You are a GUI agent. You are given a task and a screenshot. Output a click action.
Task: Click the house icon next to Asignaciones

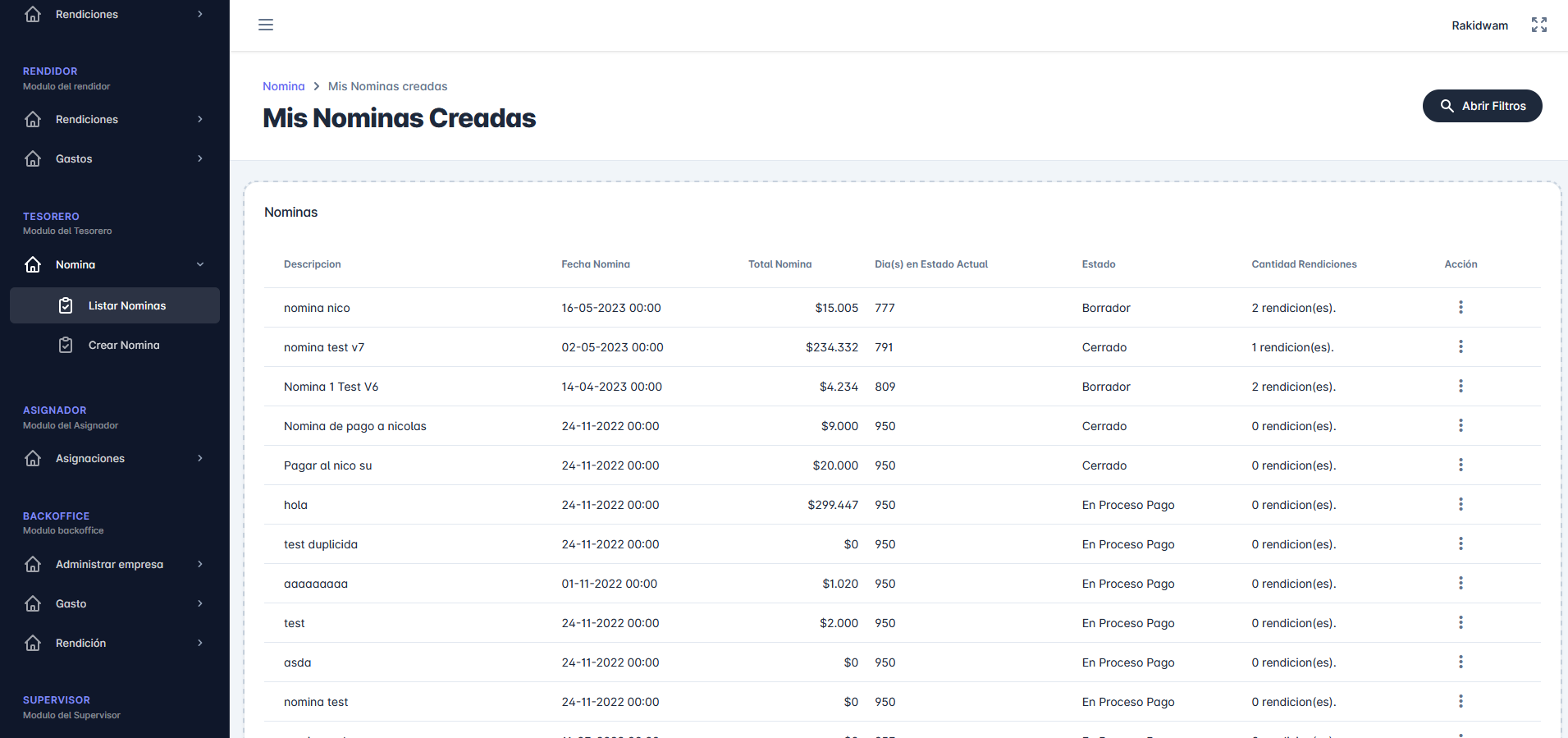click(x=33, y=458)
